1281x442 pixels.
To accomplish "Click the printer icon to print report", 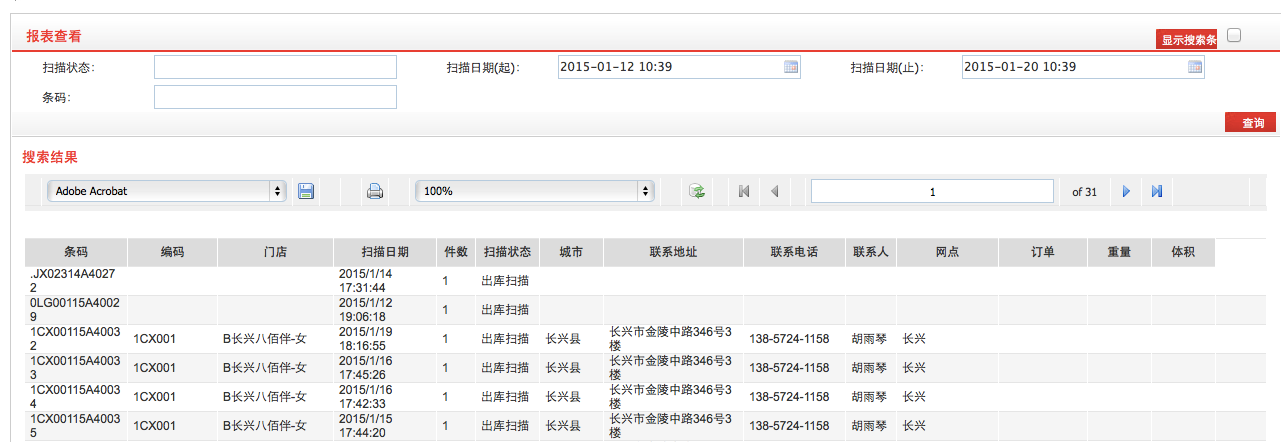I will [375, 191].
